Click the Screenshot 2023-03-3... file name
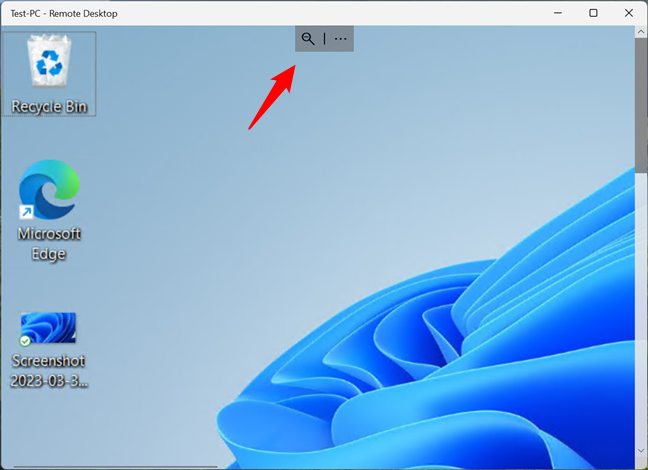Image resolution: width=648 pixels, height=470 pixels. [x=49, y=371]
